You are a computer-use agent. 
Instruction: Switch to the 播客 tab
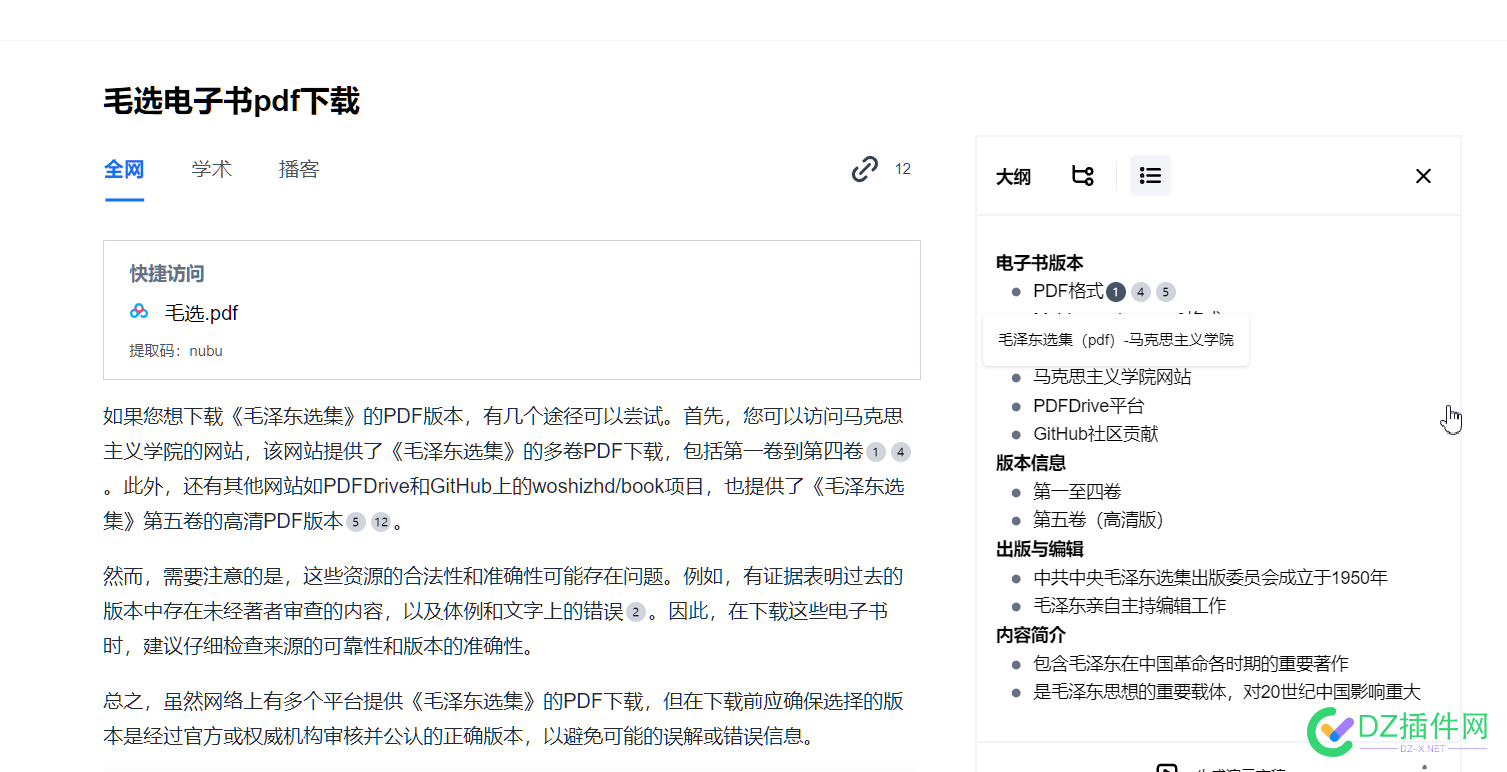tap(299, 170)
